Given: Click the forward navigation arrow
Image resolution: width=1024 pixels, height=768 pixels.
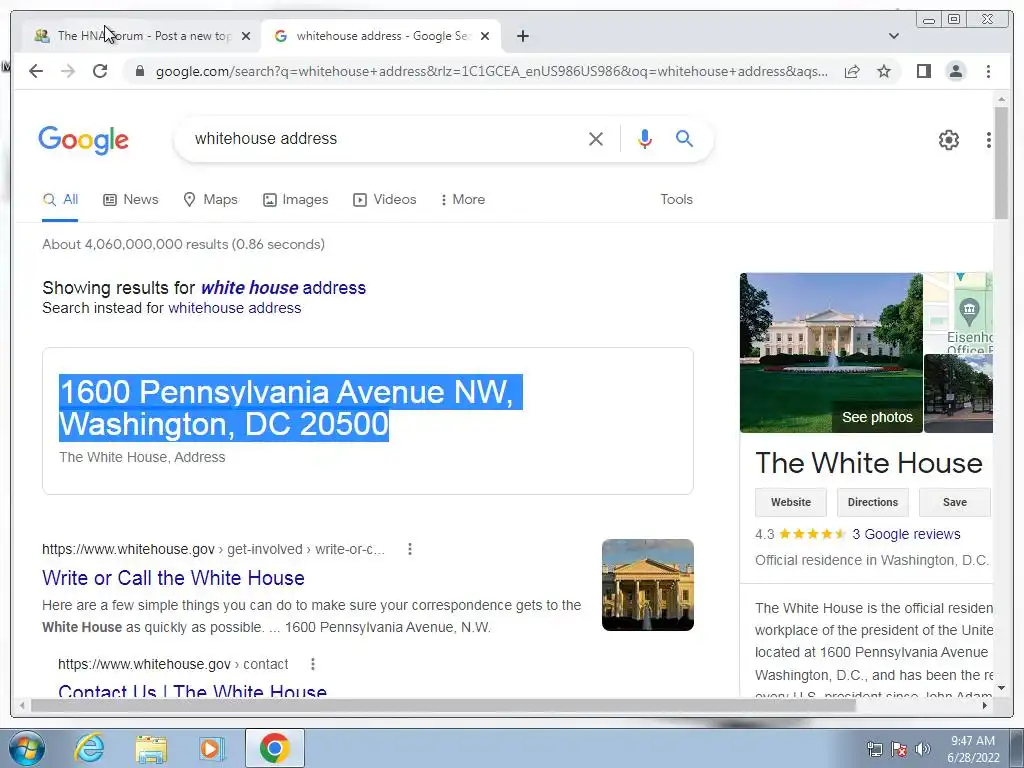Looking at the screenshot, I should pyautogui.click(x=68, y=71).
